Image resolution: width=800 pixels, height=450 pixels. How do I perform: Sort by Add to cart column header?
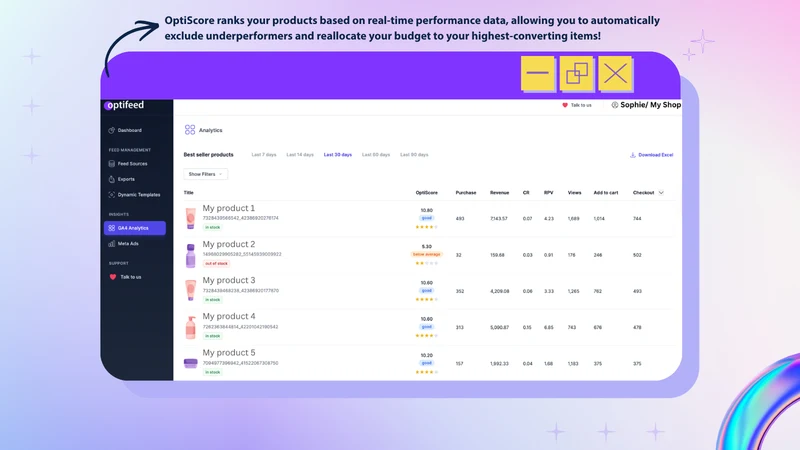pos(606,193)
